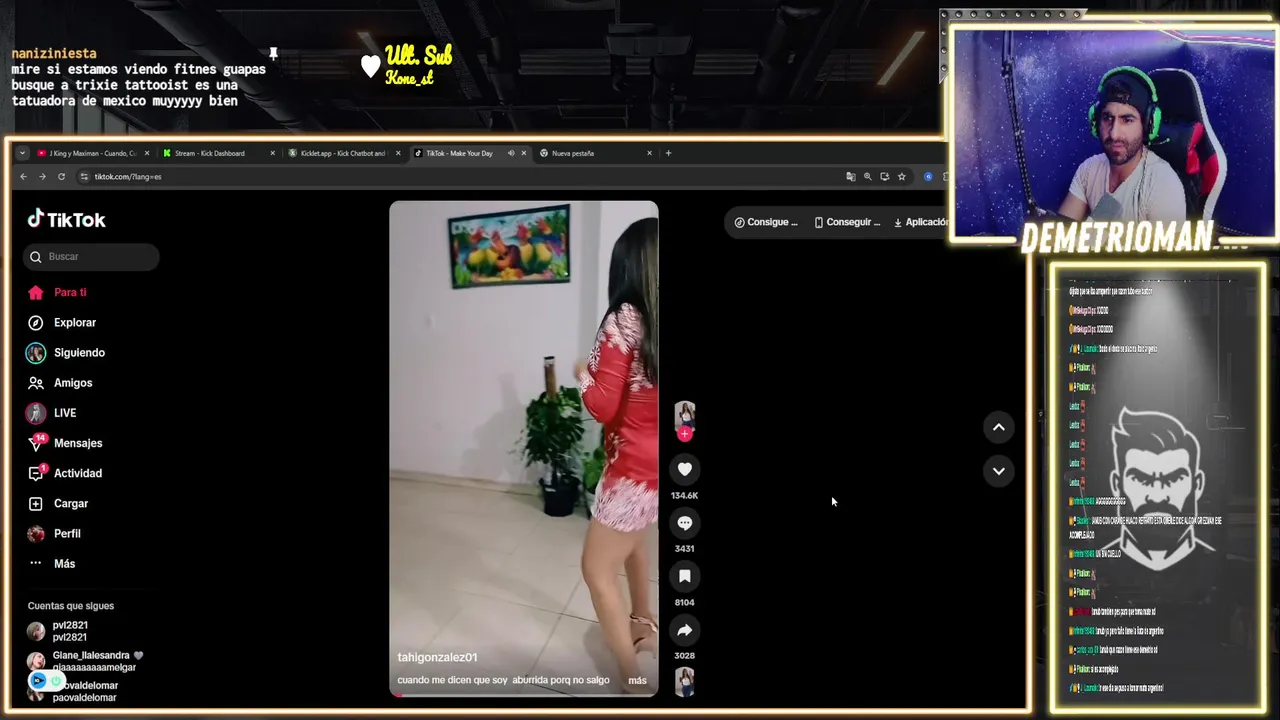Share the video using arrow icon
The height and width of the screenshot is (720, 1280).
coord(684,630)
